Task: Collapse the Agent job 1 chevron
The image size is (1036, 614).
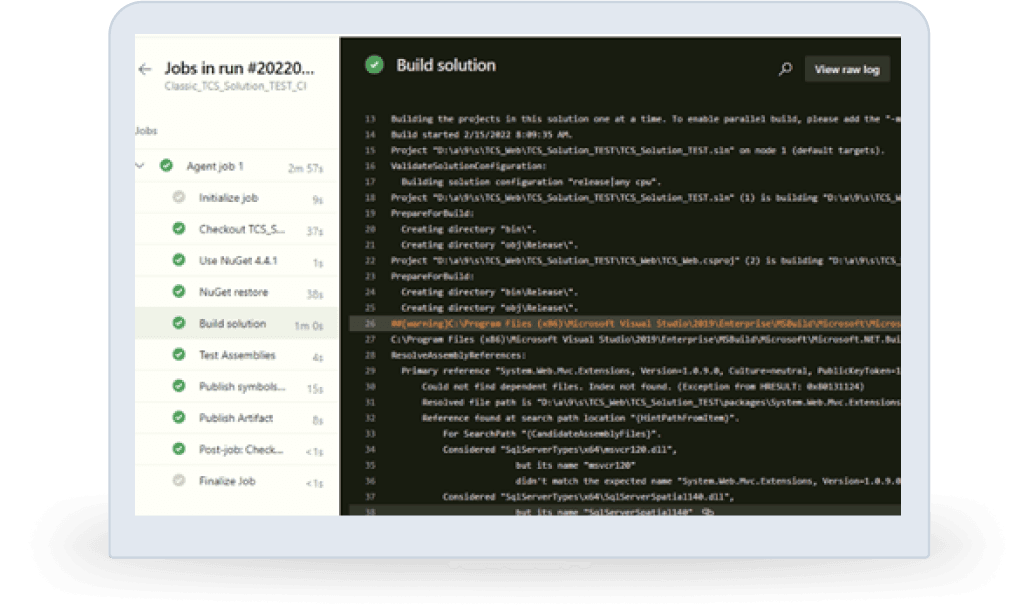Action: pos(139,166)
